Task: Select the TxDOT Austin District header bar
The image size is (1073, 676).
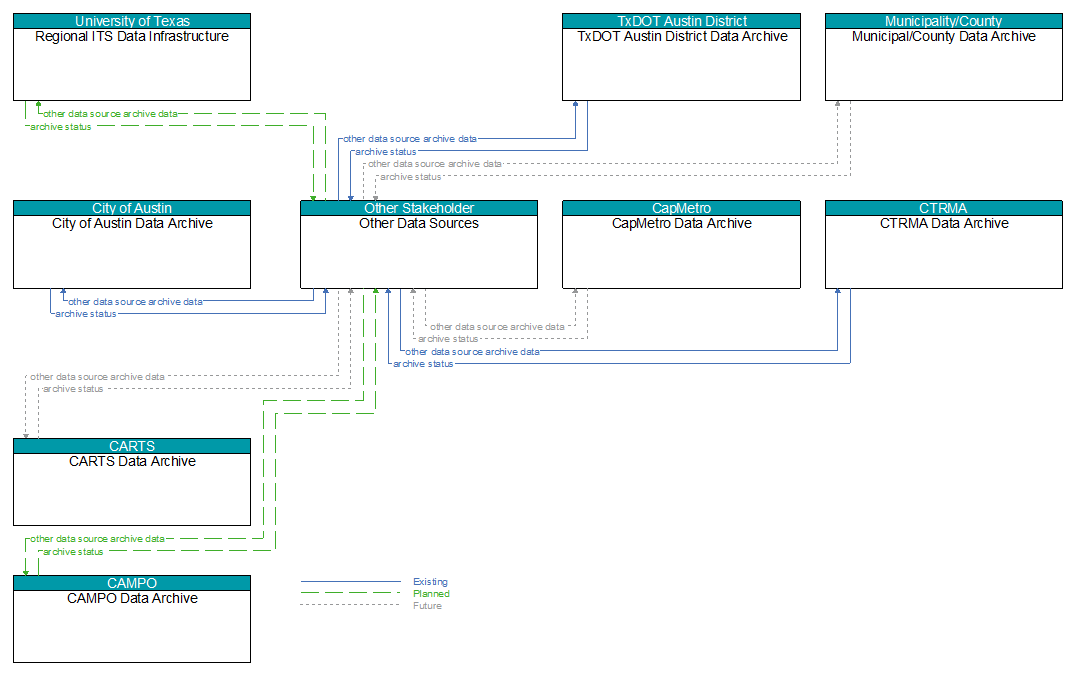Action: point(682,21)
